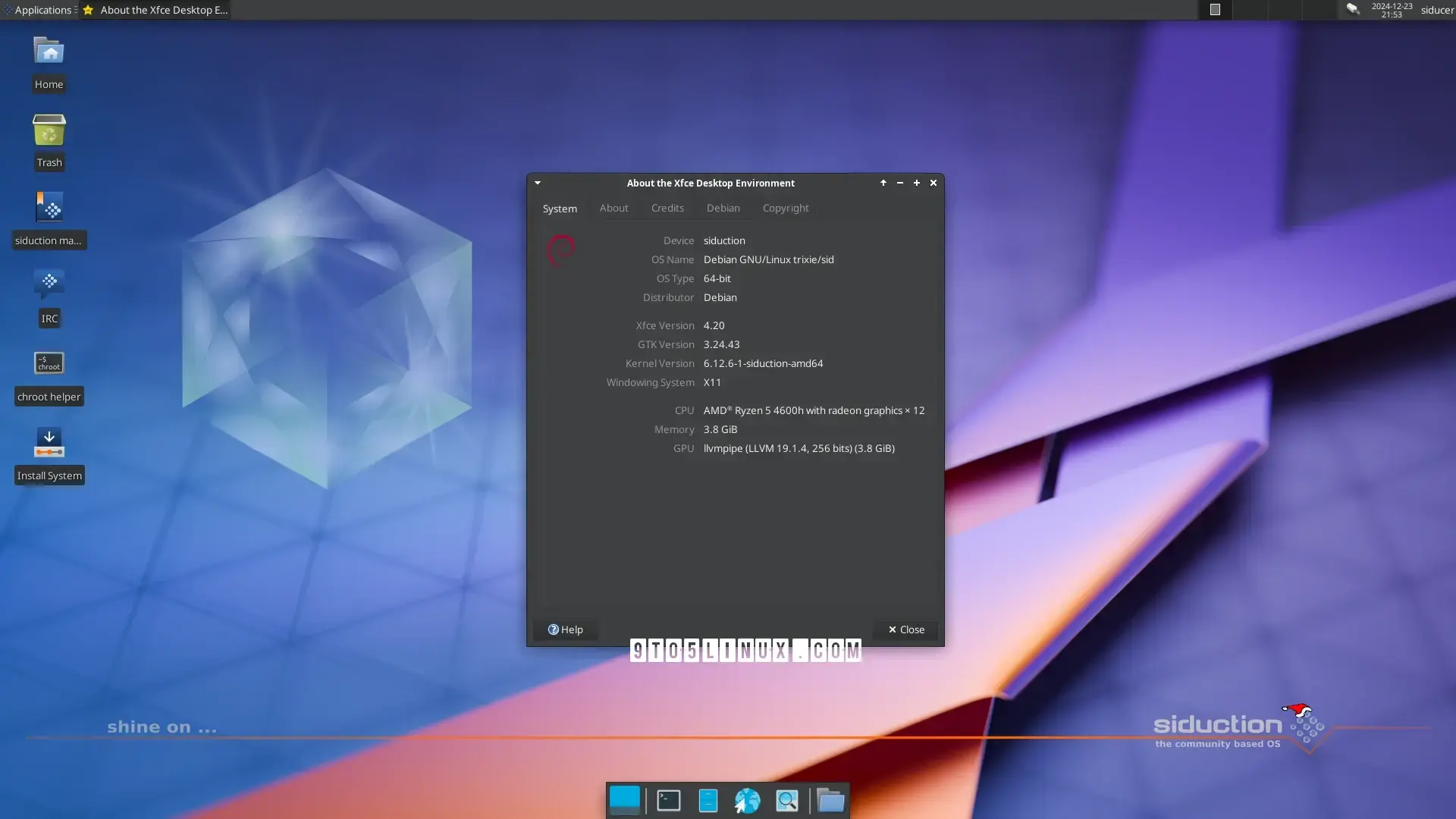The image size is (1456, 819).
Task: Open the world/browser taskbar icon
Action: pos(746,800)
